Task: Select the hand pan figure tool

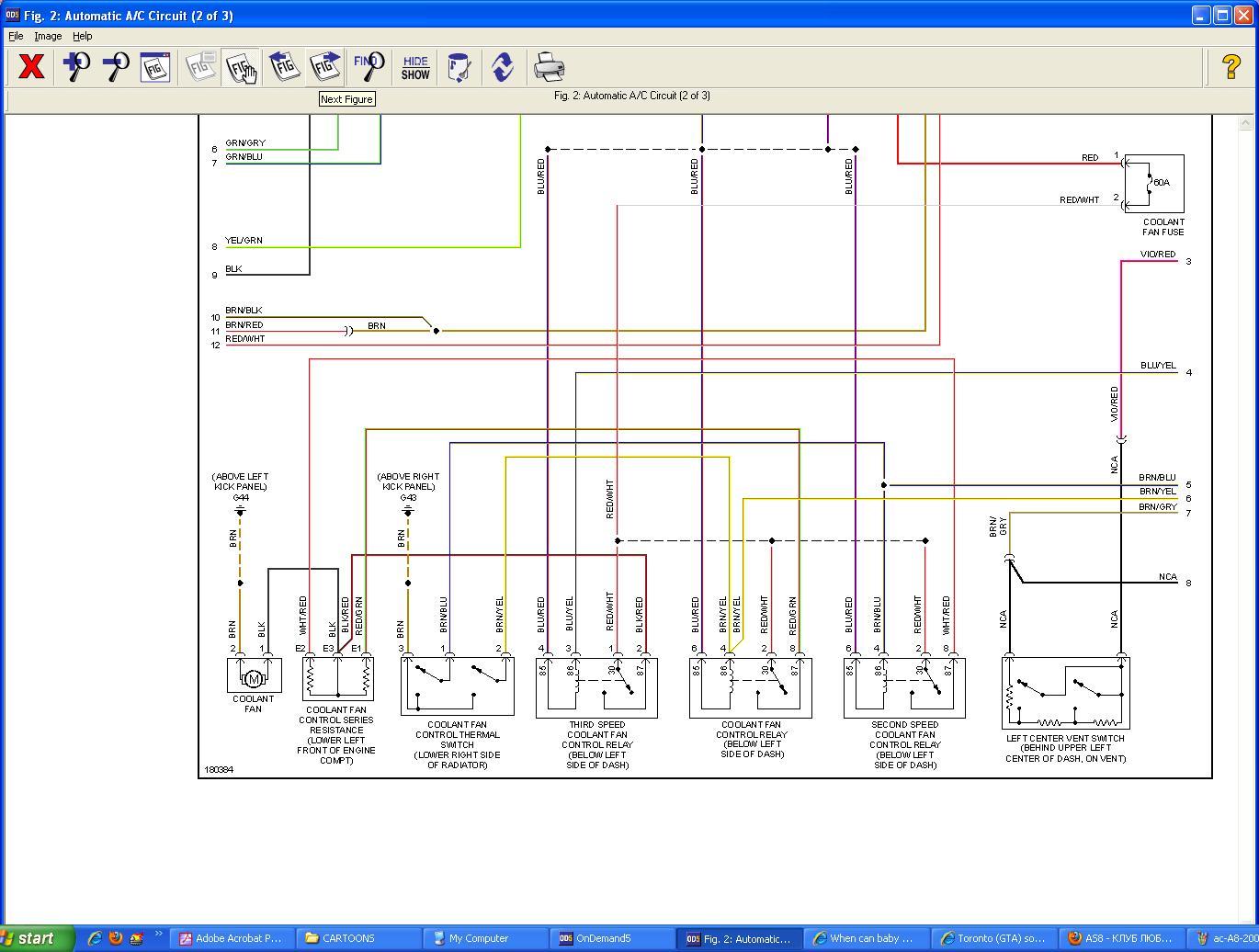Action: coord(242,67)
